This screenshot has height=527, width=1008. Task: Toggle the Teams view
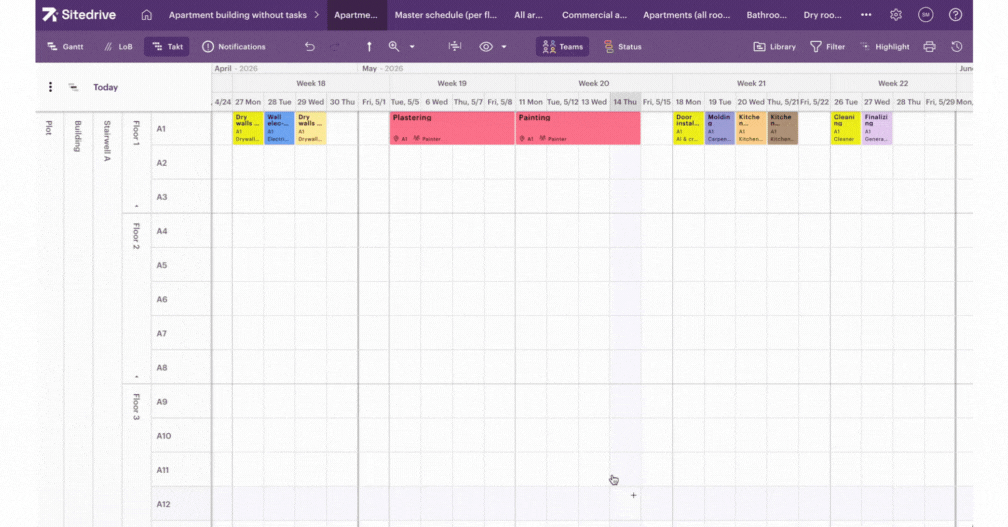pos(562,47)
